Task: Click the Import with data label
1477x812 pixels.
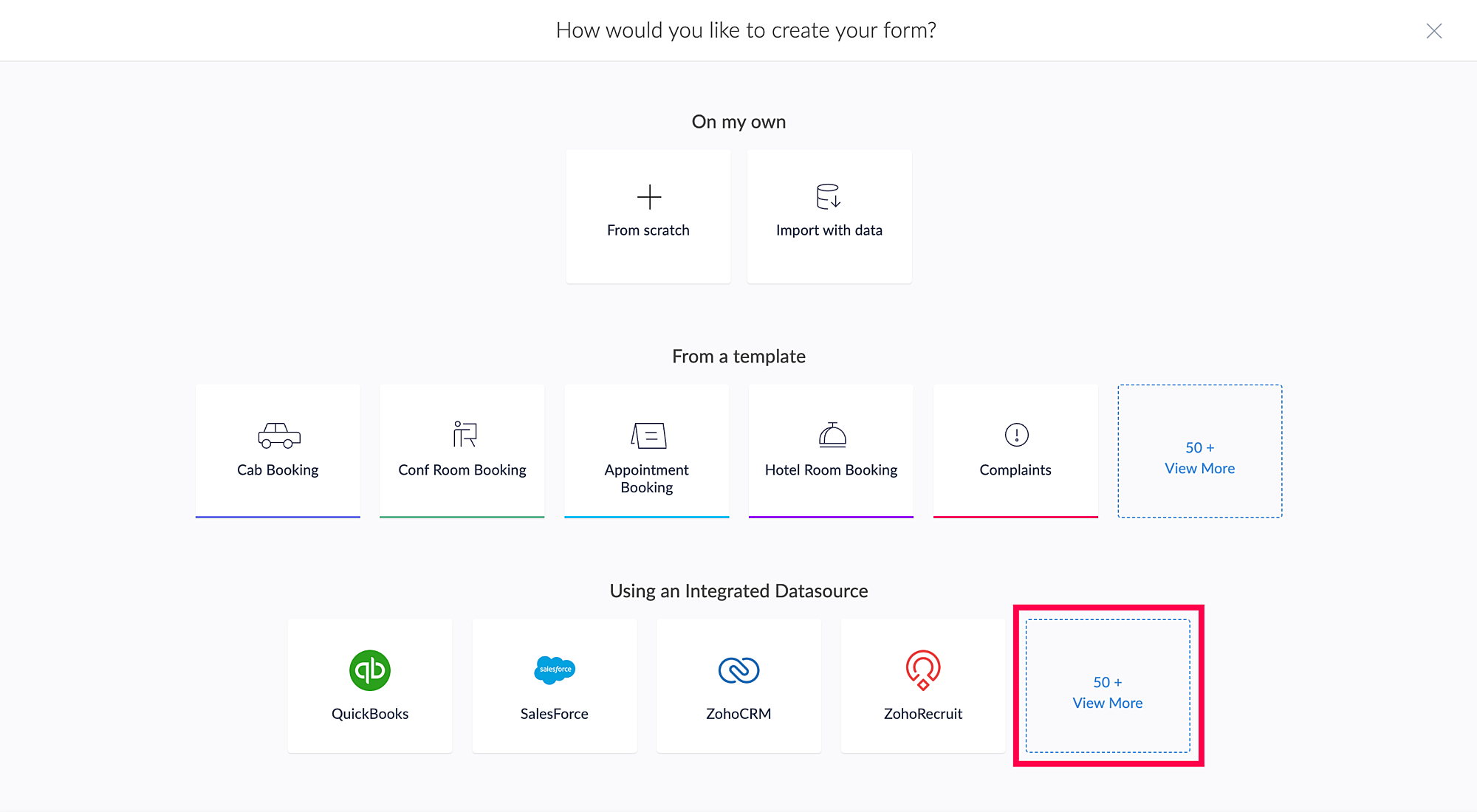Action: 829,230
